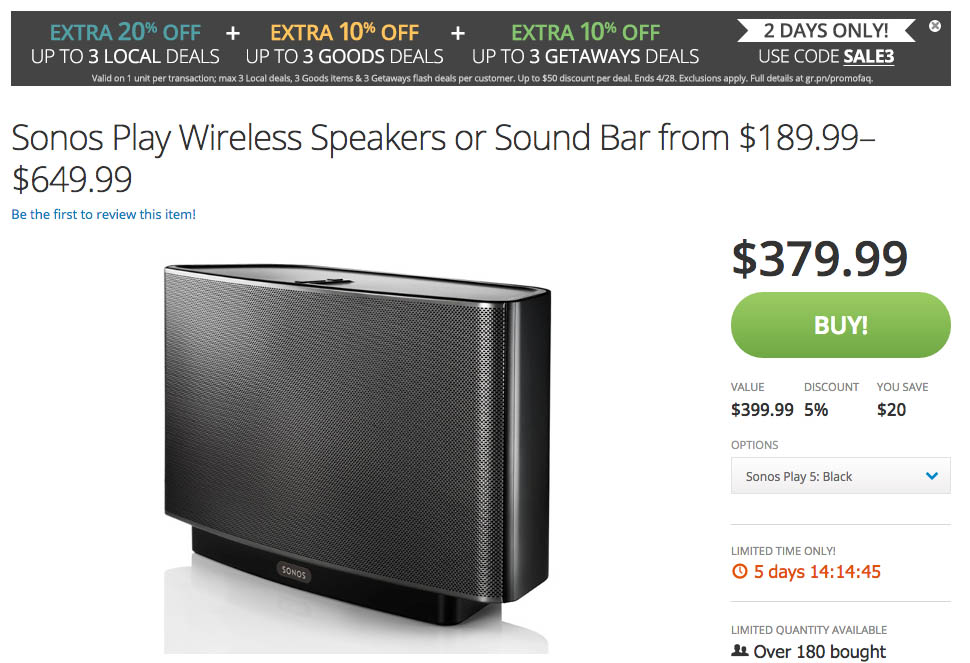The width and height of the screenshot is (970, 663).
Task: Click the $399.99 value amount
Action: tap(762, 409)
